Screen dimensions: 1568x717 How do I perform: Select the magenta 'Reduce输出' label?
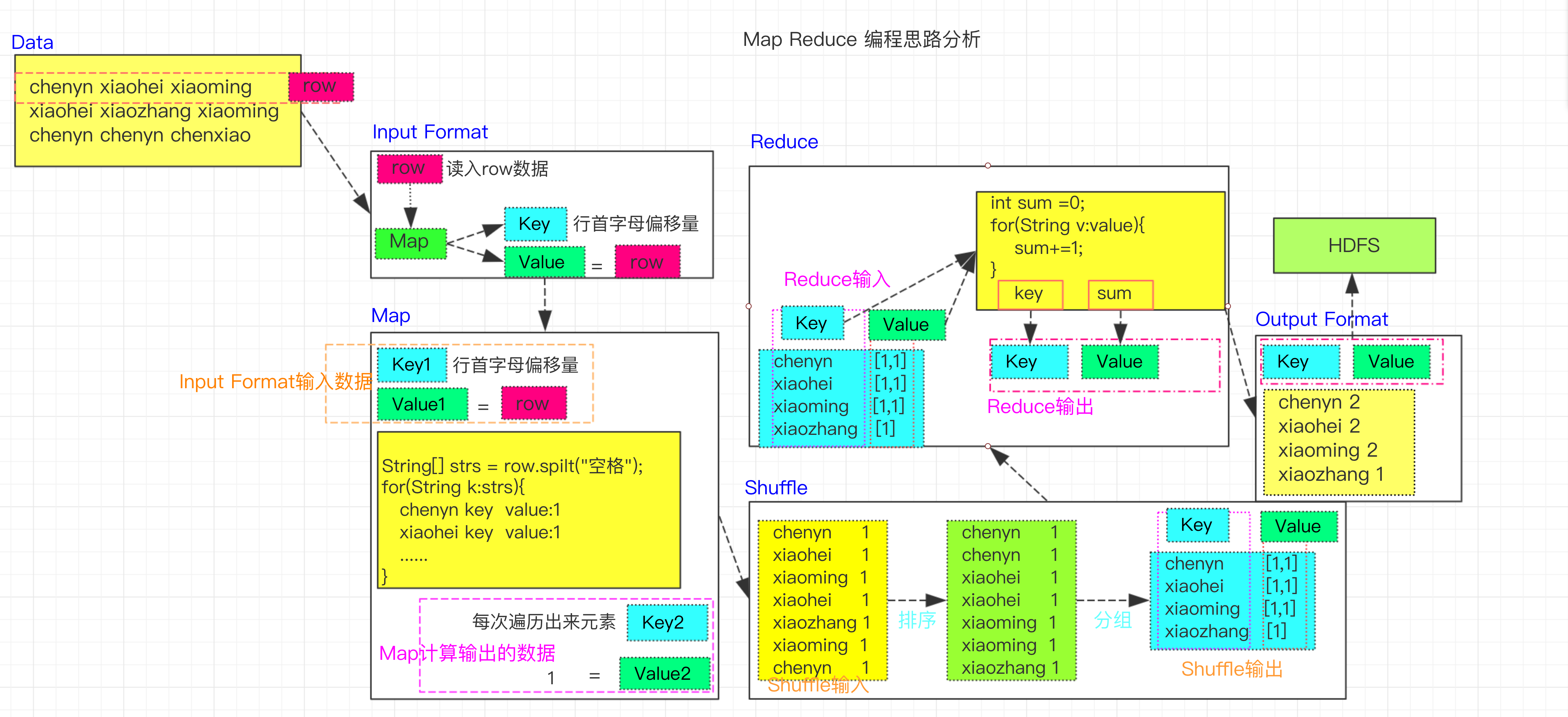(x=1040, y=407)
